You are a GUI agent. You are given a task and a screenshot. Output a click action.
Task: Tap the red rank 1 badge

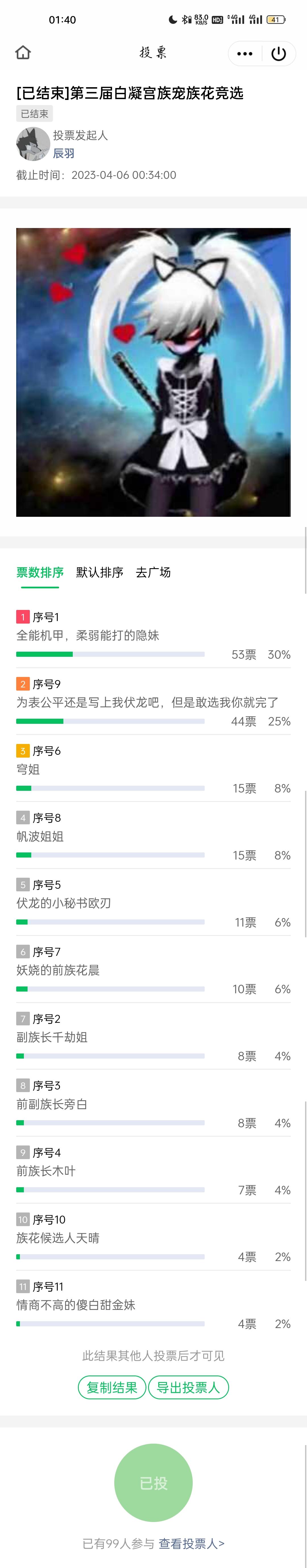22,617
